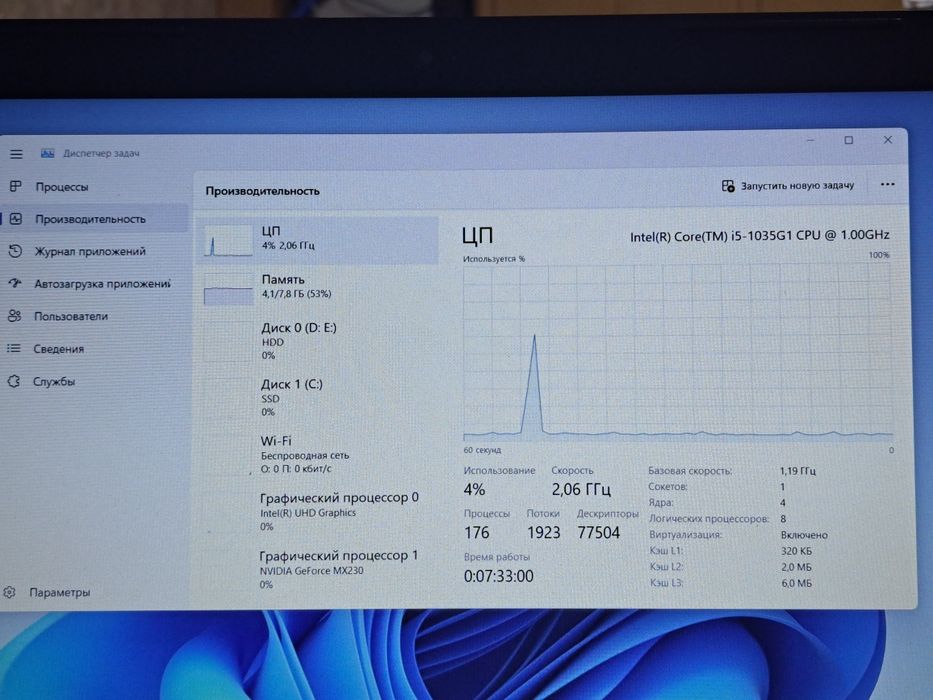Click the Логических процессоров value 8
This screenshot has width=933, height=700.
(783, 519)
